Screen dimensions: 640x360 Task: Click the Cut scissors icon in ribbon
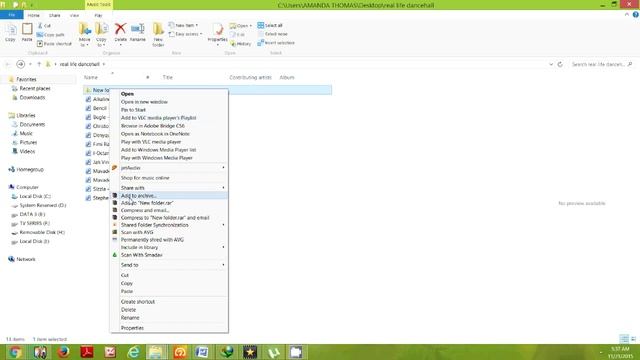[40, 26]
